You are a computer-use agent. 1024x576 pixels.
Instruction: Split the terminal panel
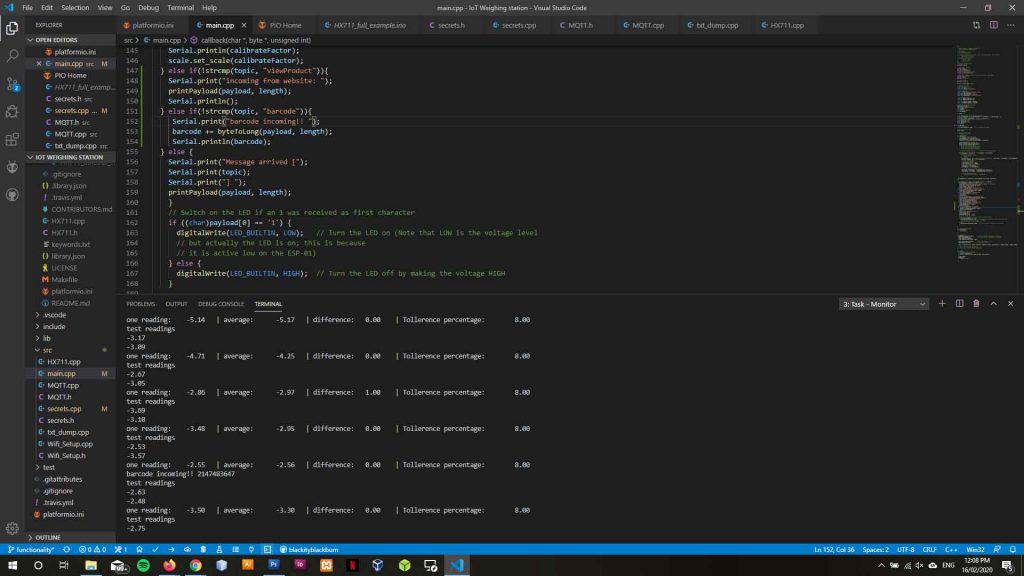click(x=959, y=304)
